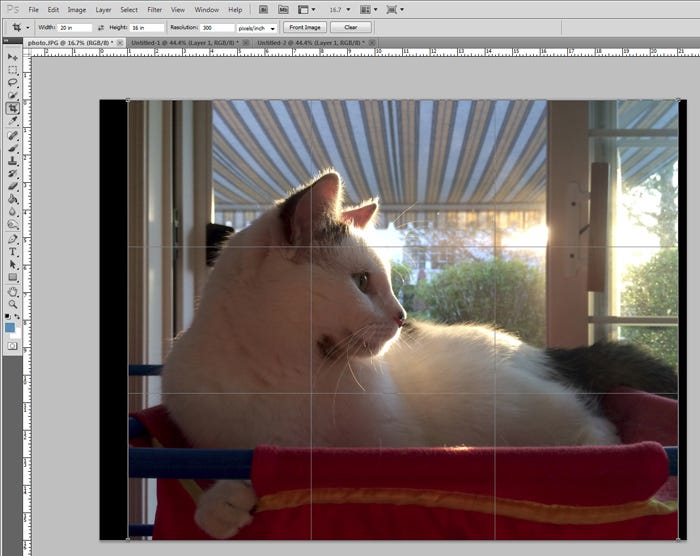Select the Path Selection tool
This screenshot has height=556, width=700.
click(x=12, y=264)
